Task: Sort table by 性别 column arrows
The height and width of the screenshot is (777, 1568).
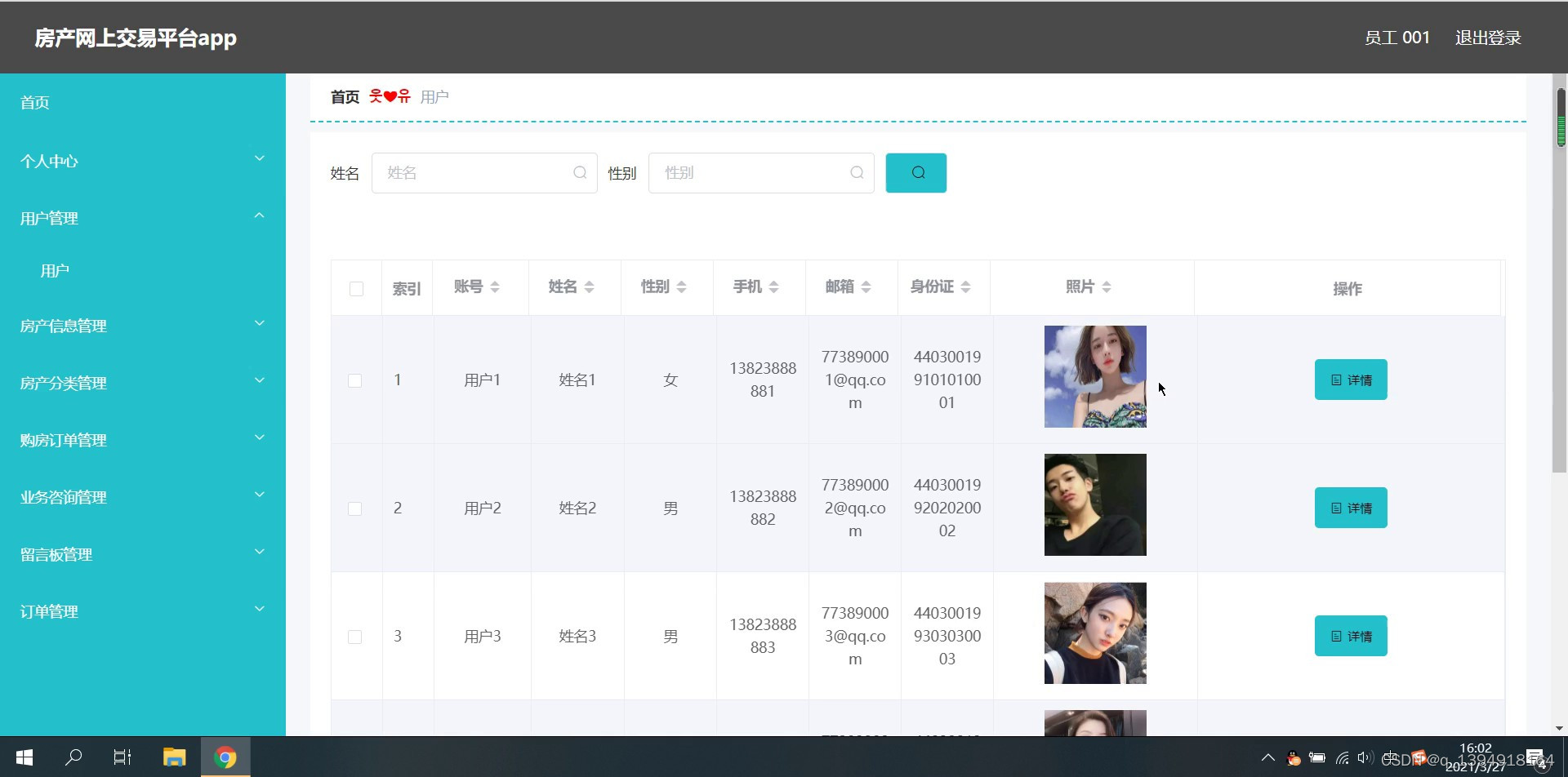Action: pyautogui.click(x=681, y=287)
